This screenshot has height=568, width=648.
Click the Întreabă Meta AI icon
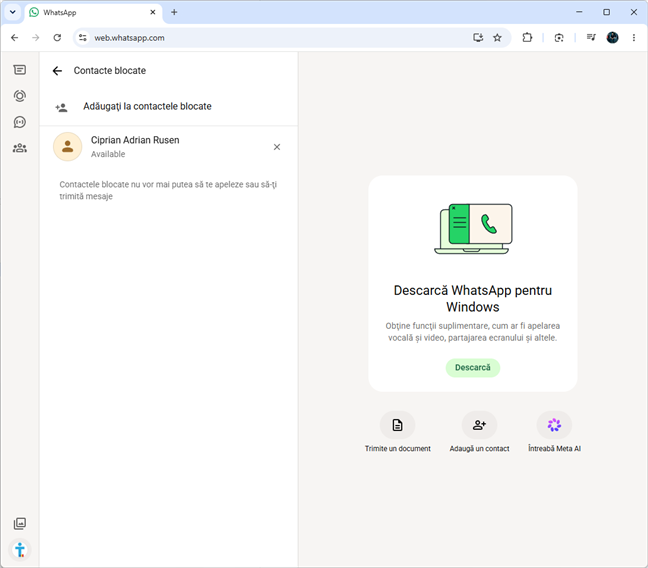click(x=554, y=425)
